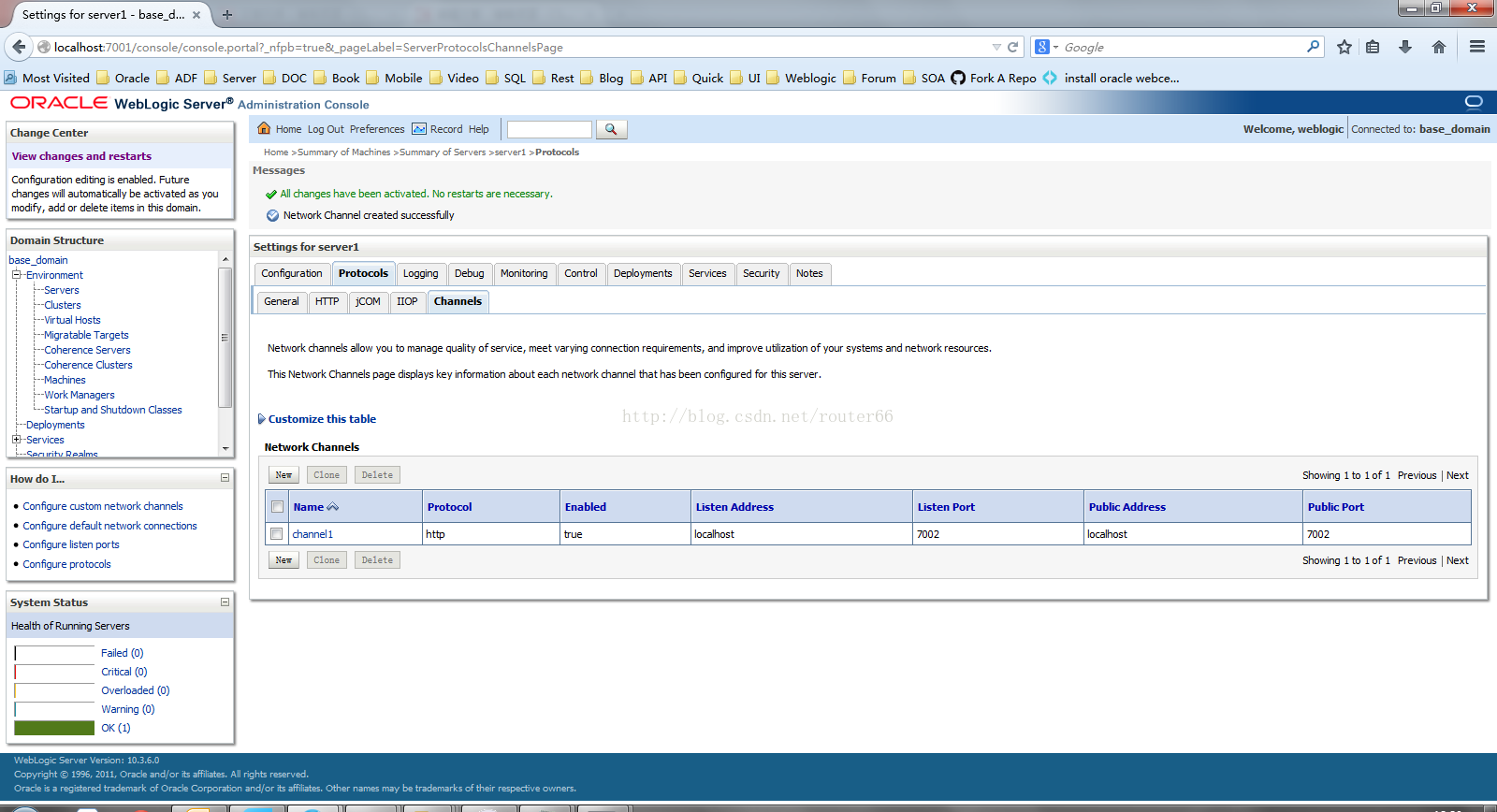
Task: Click the search magnifier in Google box
Action: click(x=1313, y=47)
